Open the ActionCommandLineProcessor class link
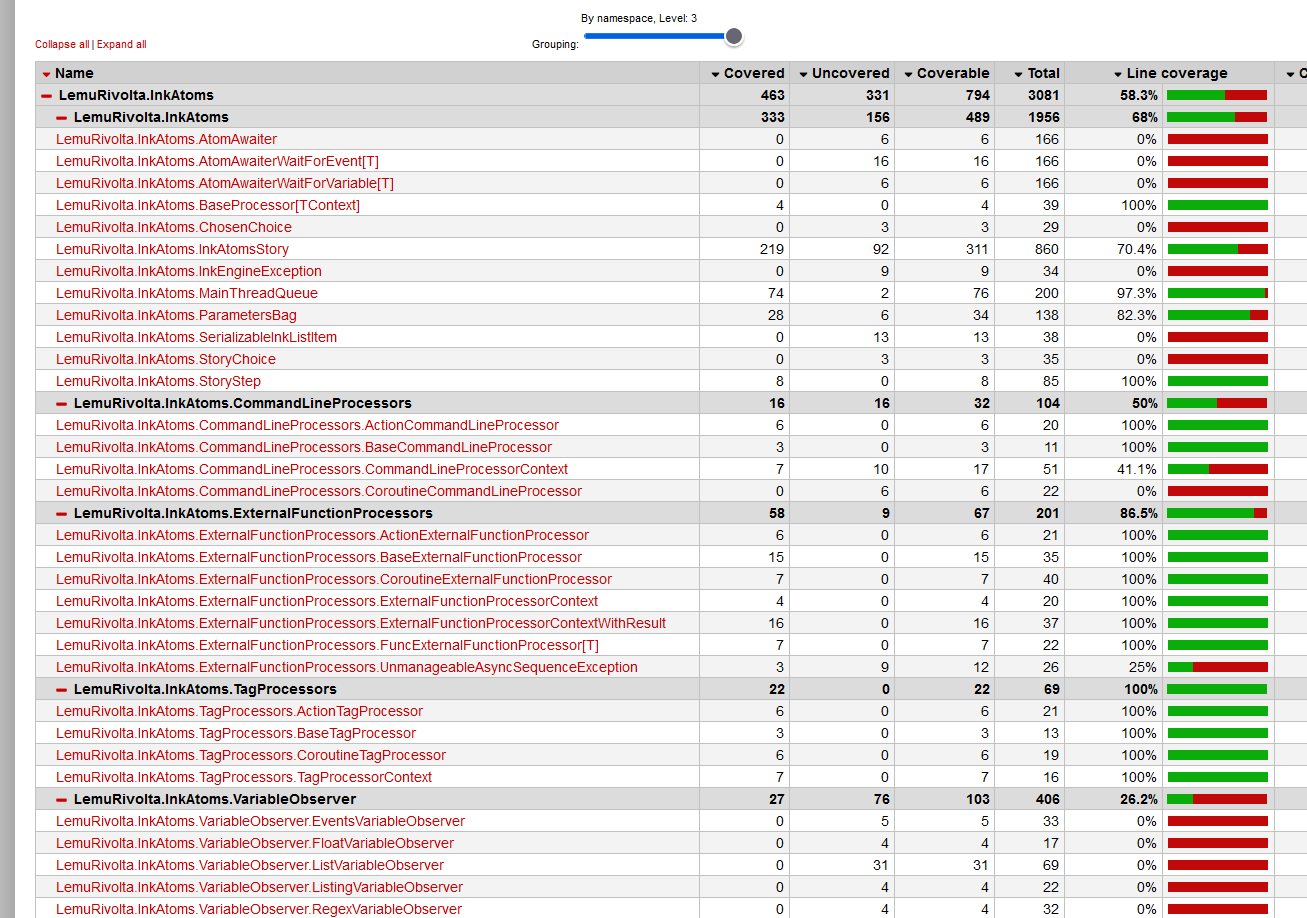Image resolution: width=1307 pixels, height=918 pixels. pyautogui.click(x=307, y=425)
